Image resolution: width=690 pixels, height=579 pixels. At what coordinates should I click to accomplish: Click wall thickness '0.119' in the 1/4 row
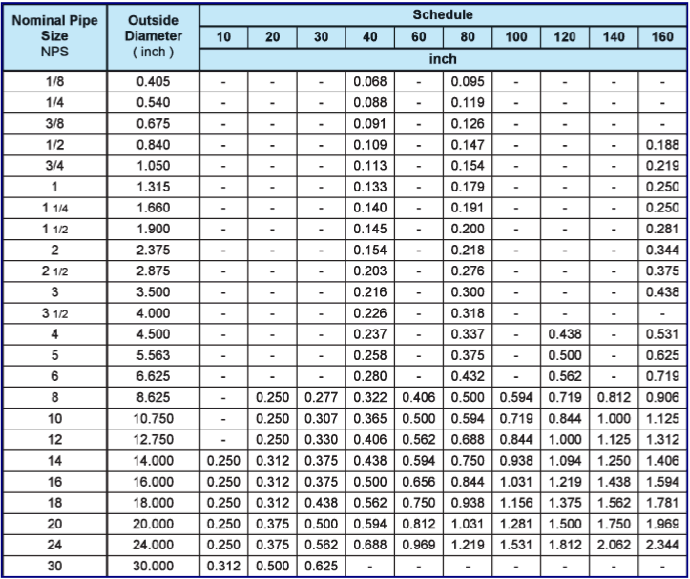467,103
